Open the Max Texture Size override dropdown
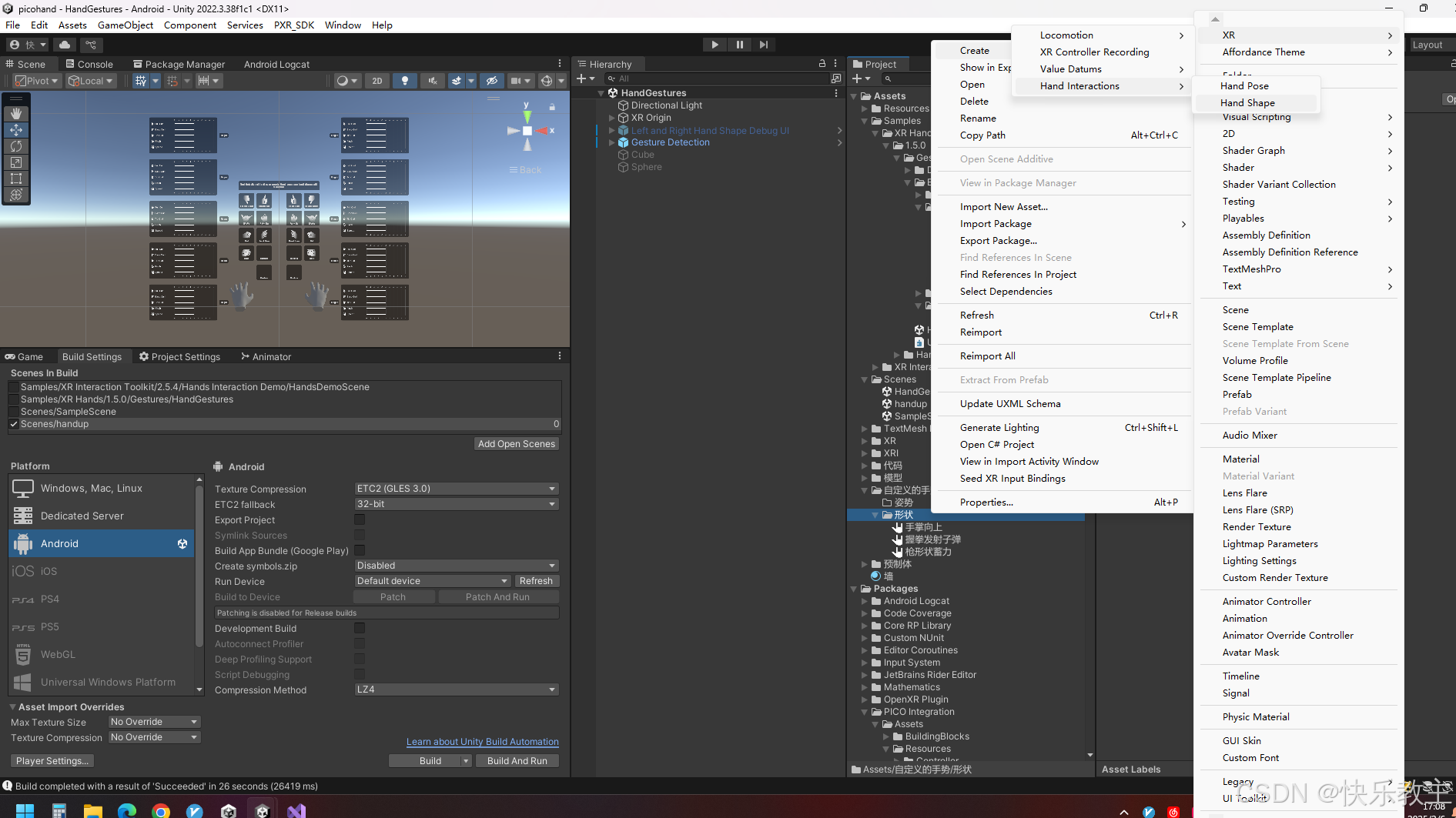Image resolution: width=1456 pixels, height=818 pixels. point(154,722)
